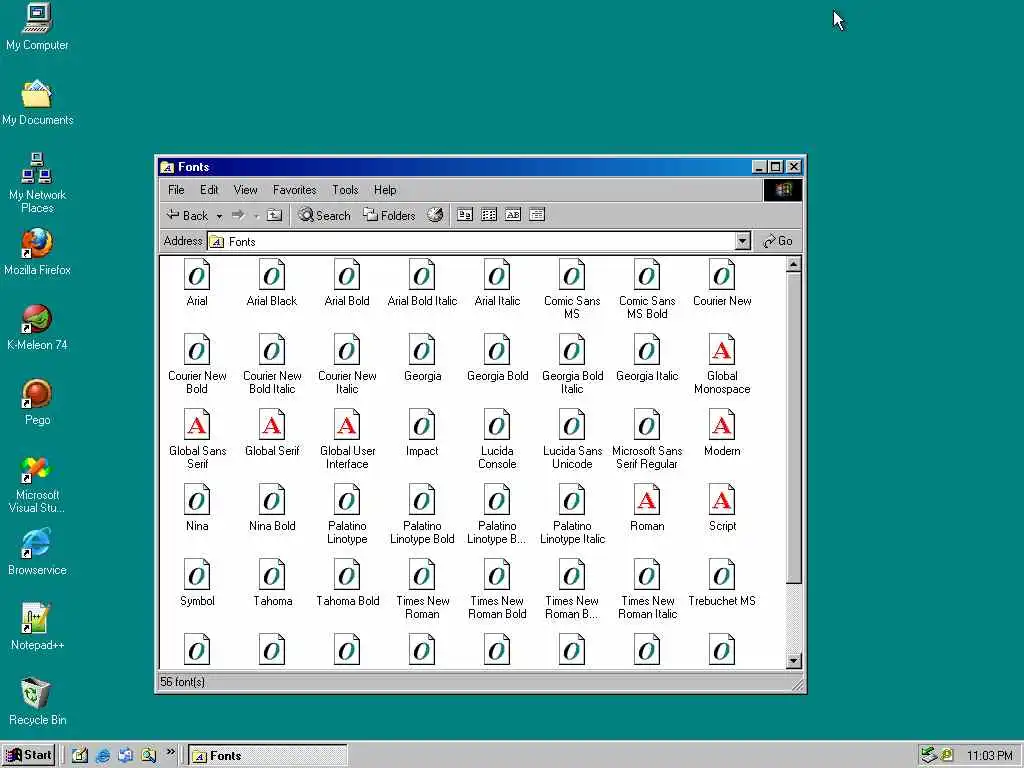Click the taskbar clock showing 11:03 PM
The width and height of the screenshot is (1024, 768).
tap(989, 756)
